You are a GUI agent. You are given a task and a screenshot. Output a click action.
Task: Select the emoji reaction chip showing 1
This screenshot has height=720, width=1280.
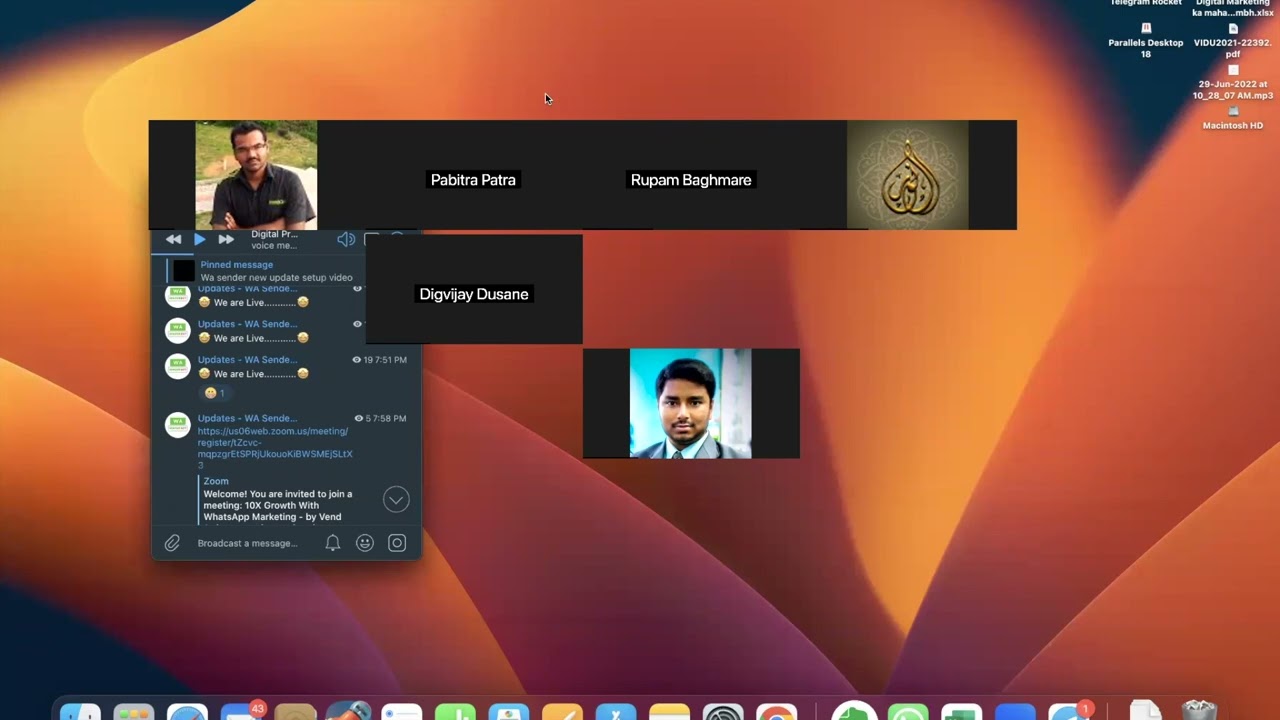coord(214,393)
